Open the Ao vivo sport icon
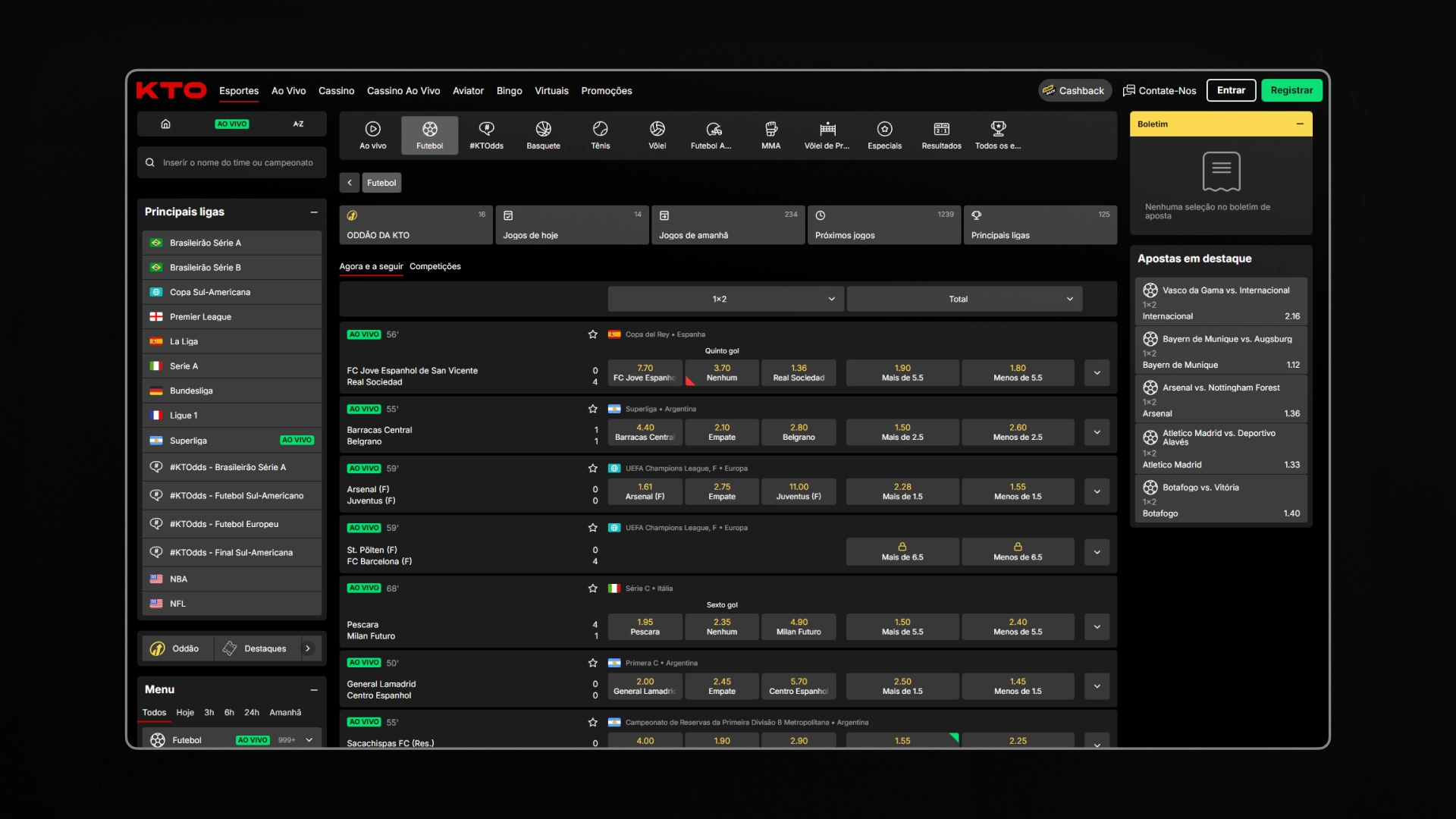 point(372,136)
